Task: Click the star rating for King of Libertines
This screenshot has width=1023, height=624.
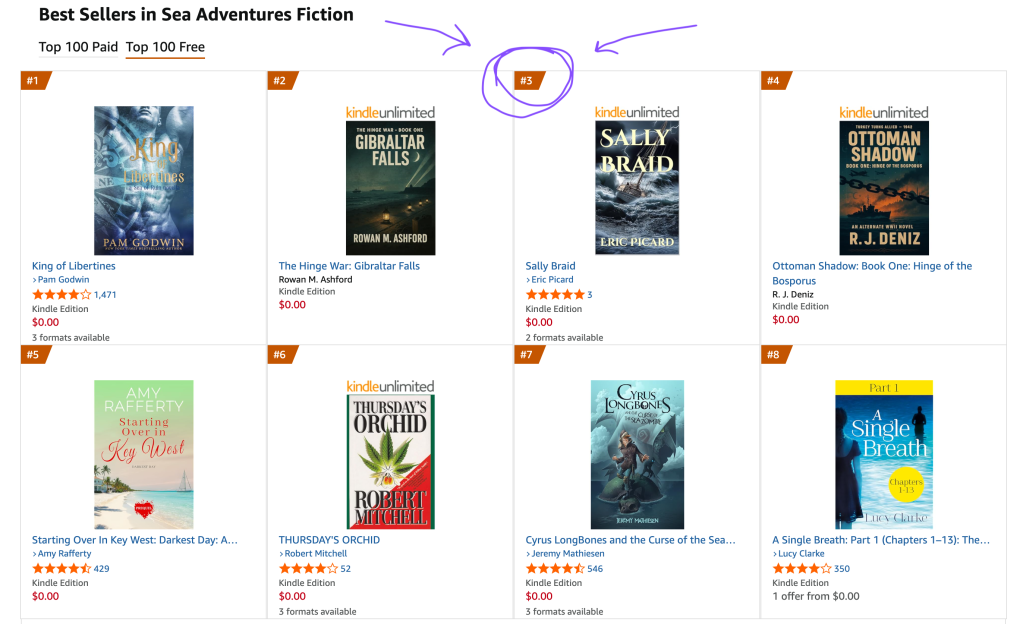Action: coord(61,295)
